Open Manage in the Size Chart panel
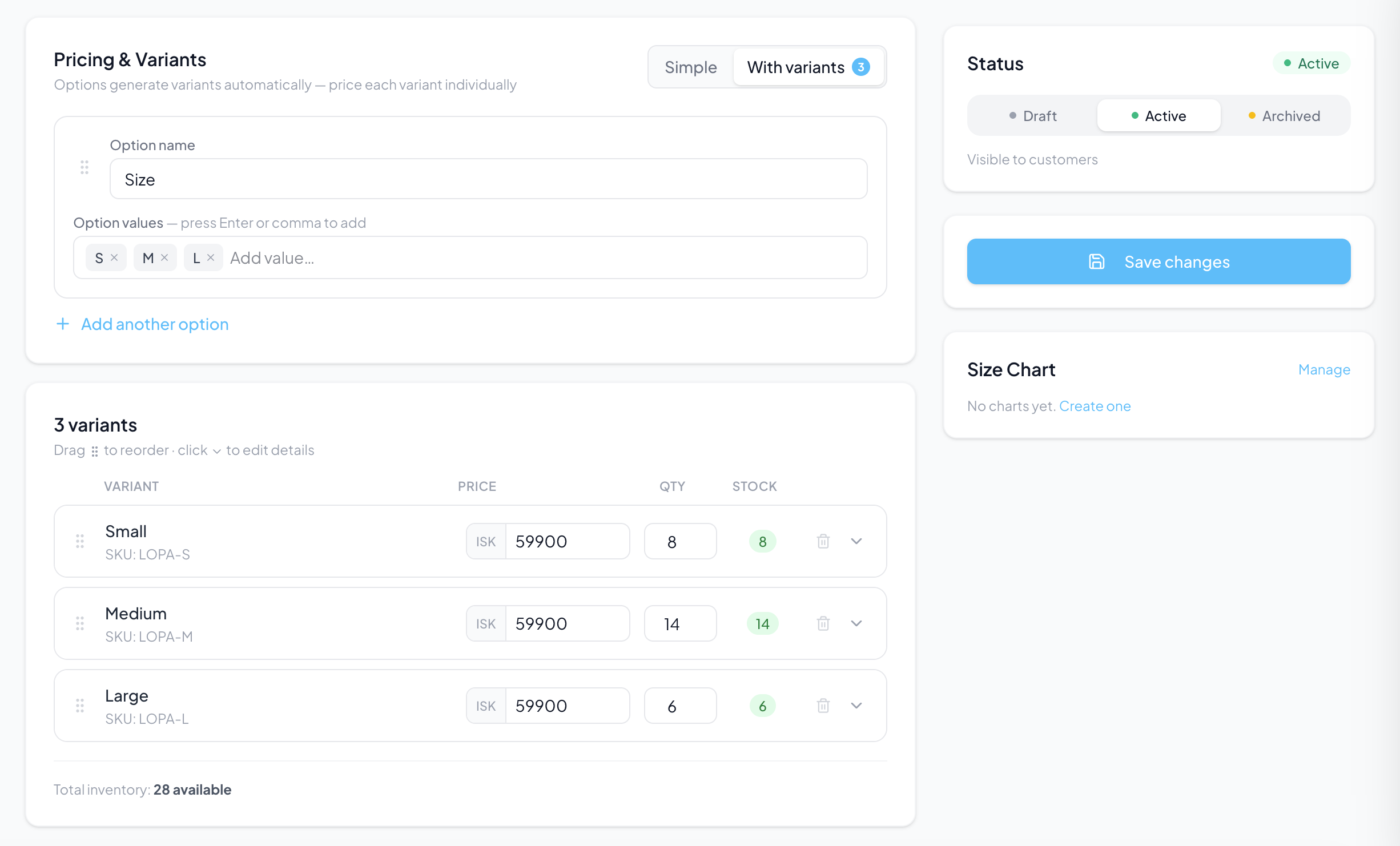Viewport: 1400px width, 846px height. click(1324, 369)
